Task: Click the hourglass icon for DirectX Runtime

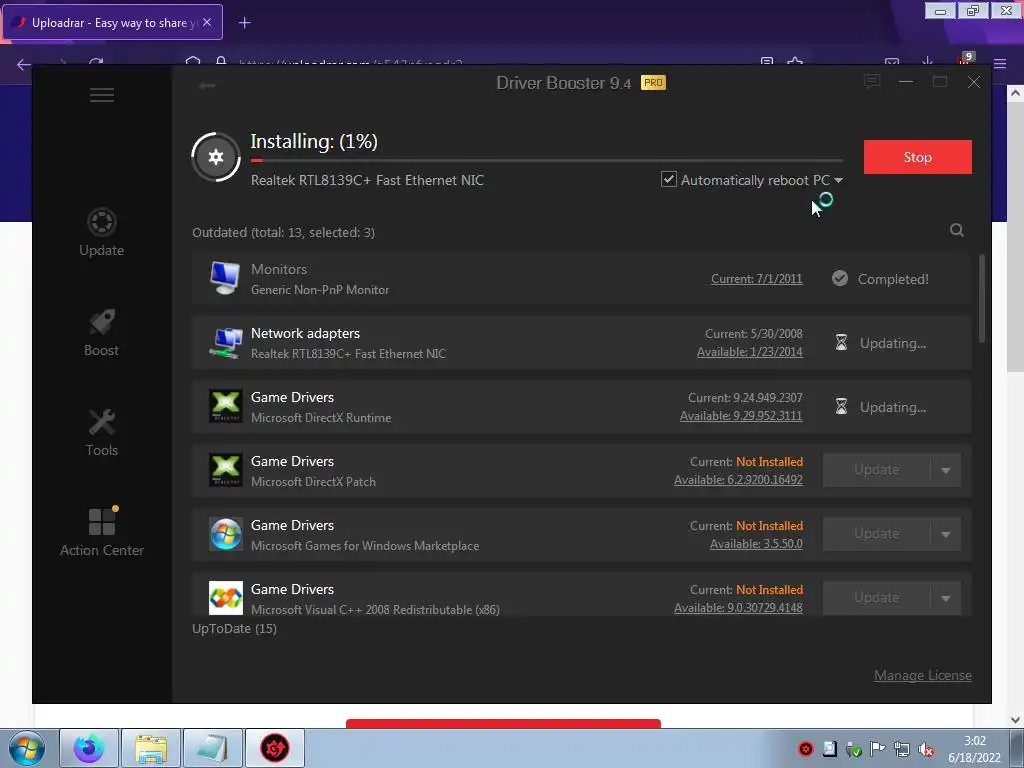Action: click(x=841, y=406)
